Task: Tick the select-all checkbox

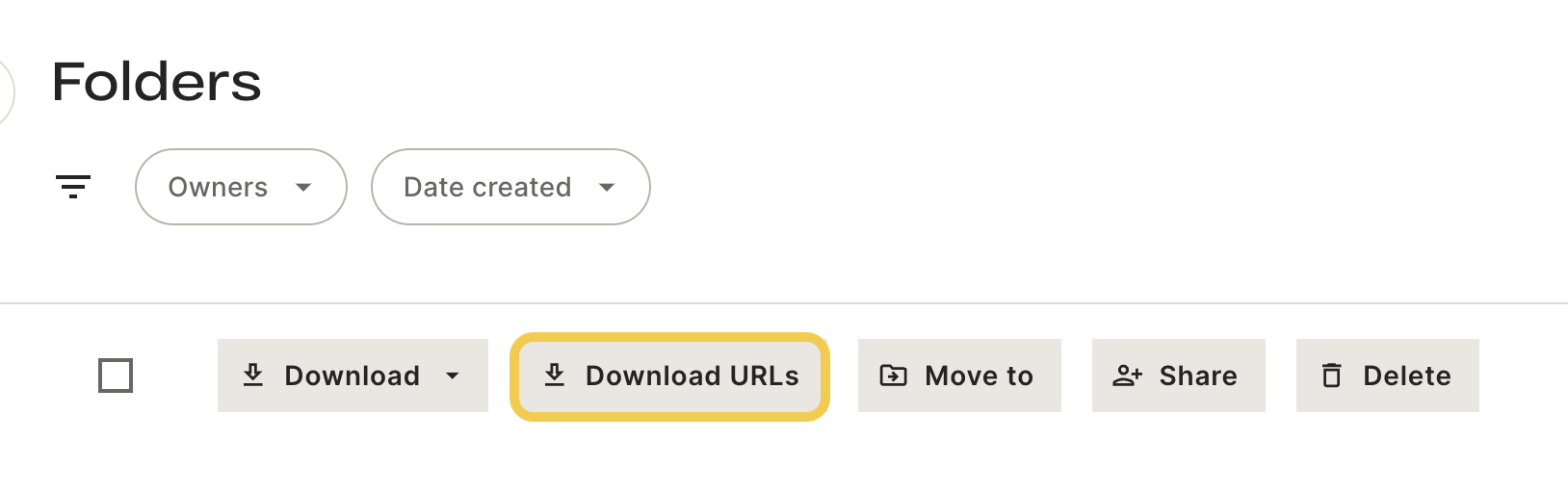Action: (116, 376)
